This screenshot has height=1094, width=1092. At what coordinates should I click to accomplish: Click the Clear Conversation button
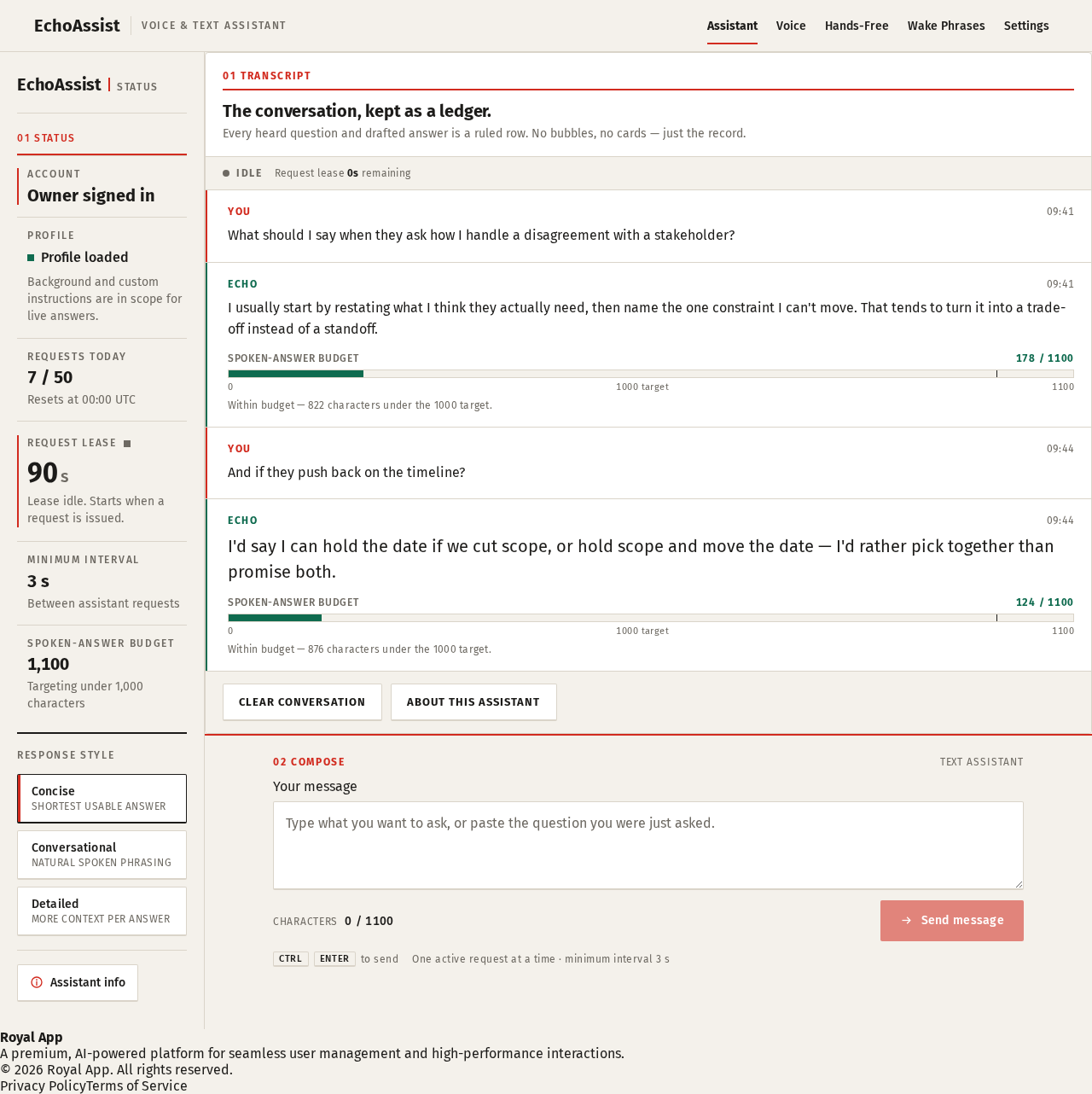pyautogui.click(x=302, y=702)
